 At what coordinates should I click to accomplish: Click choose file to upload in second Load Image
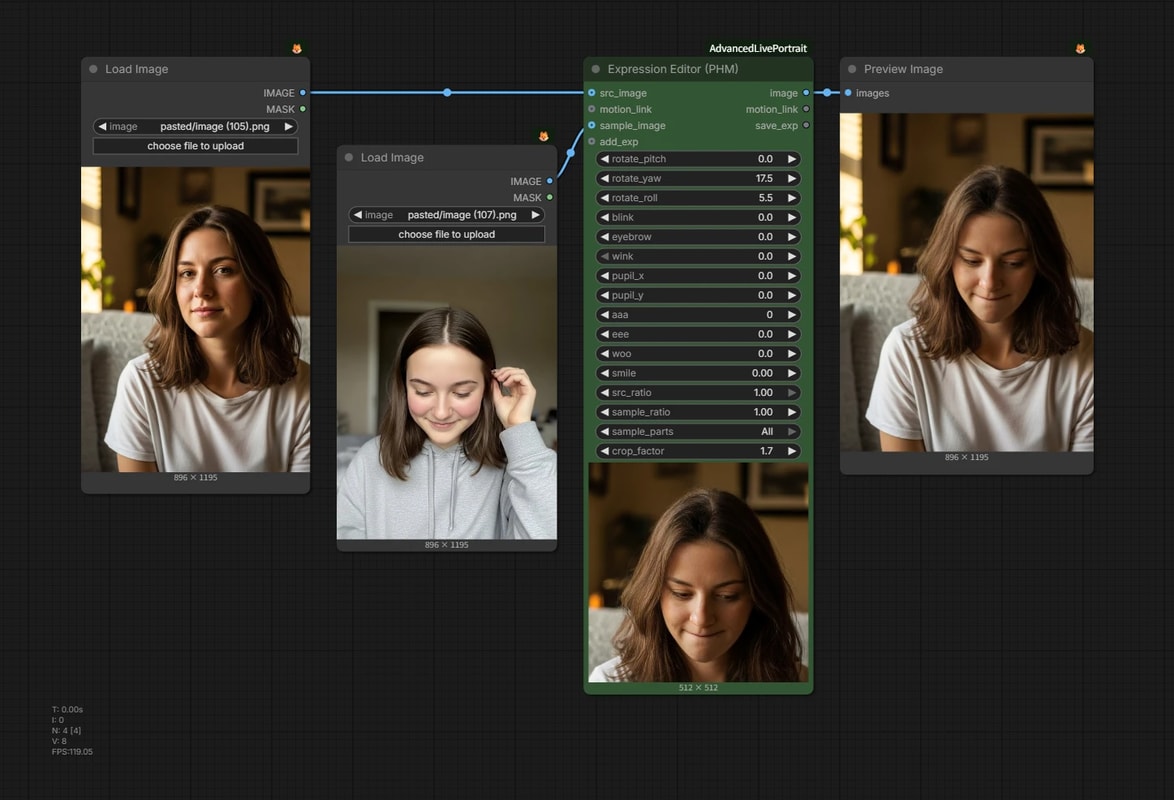click(446, 234)
